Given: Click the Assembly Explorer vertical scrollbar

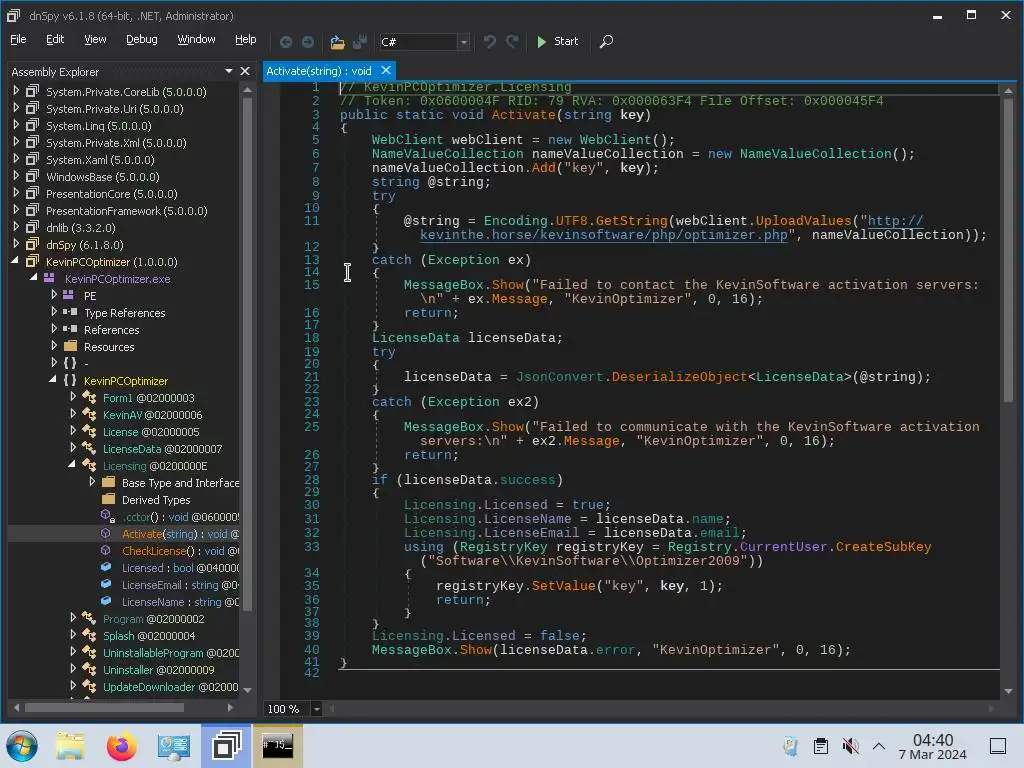Looking at the screenshot, I should 247,353.
